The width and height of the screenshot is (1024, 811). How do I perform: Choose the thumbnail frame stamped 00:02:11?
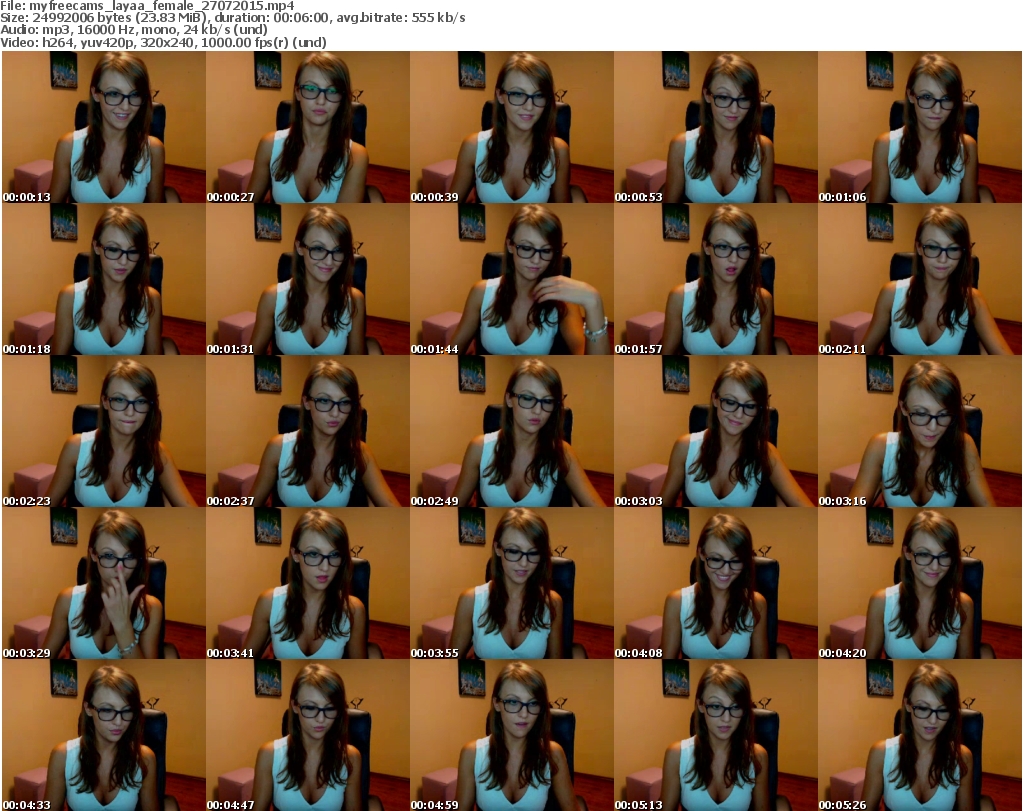(920, 279)
